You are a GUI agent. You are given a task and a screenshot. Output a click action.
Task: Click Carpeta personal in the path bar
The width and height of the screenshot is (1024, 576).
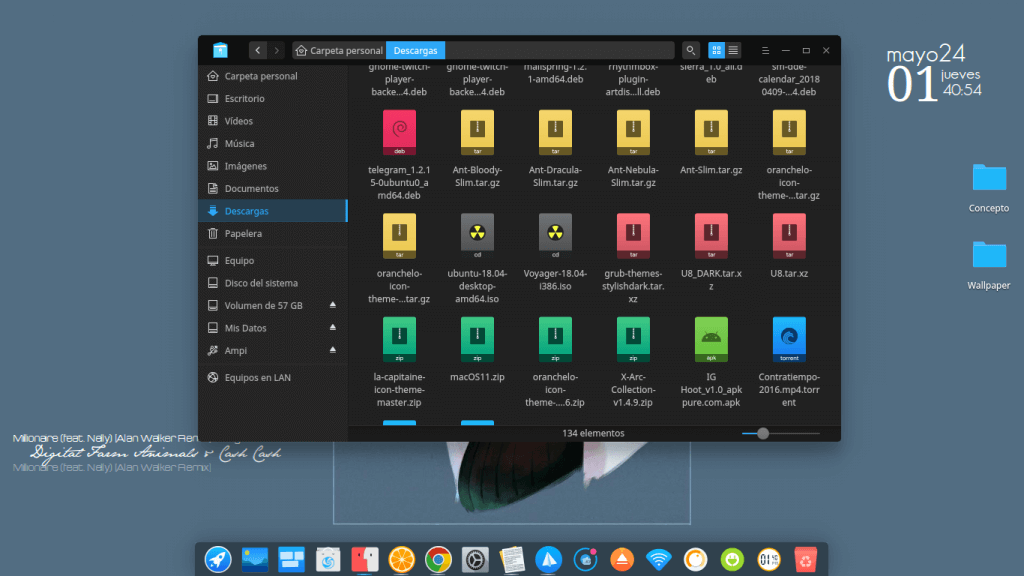tap(339, 50)
